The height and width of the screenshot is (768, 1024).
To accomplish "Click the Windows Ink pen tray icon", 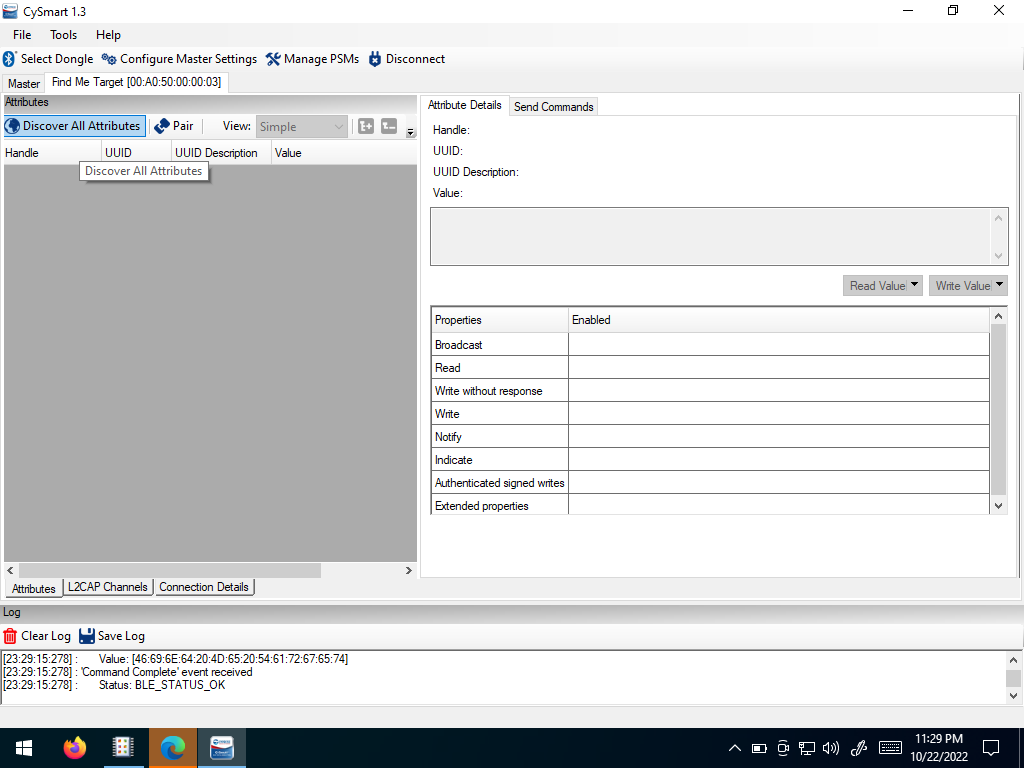I will (x=859, y=748).
